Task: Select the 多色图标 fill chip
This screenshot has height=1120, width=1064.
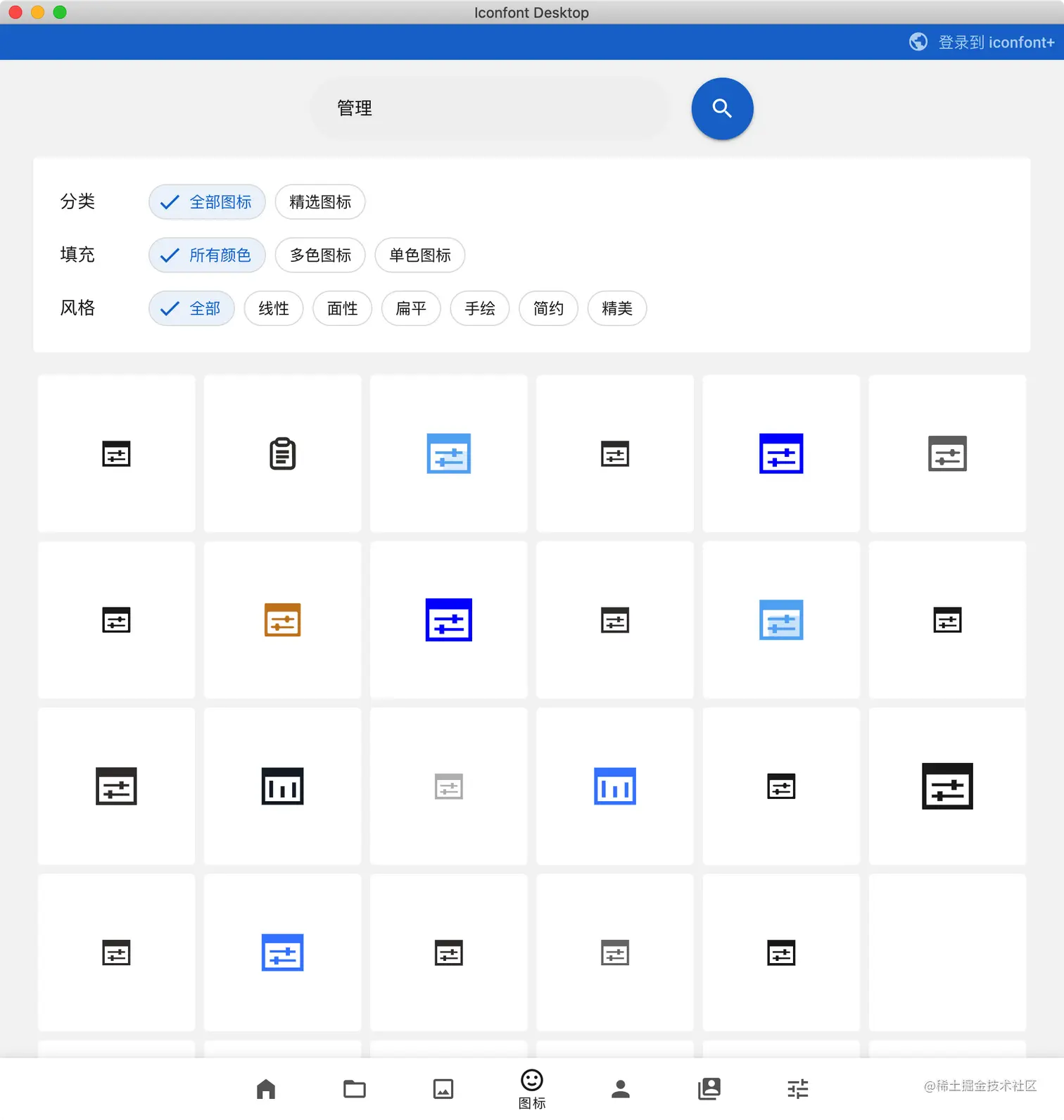Action: [x=320, y=255]
